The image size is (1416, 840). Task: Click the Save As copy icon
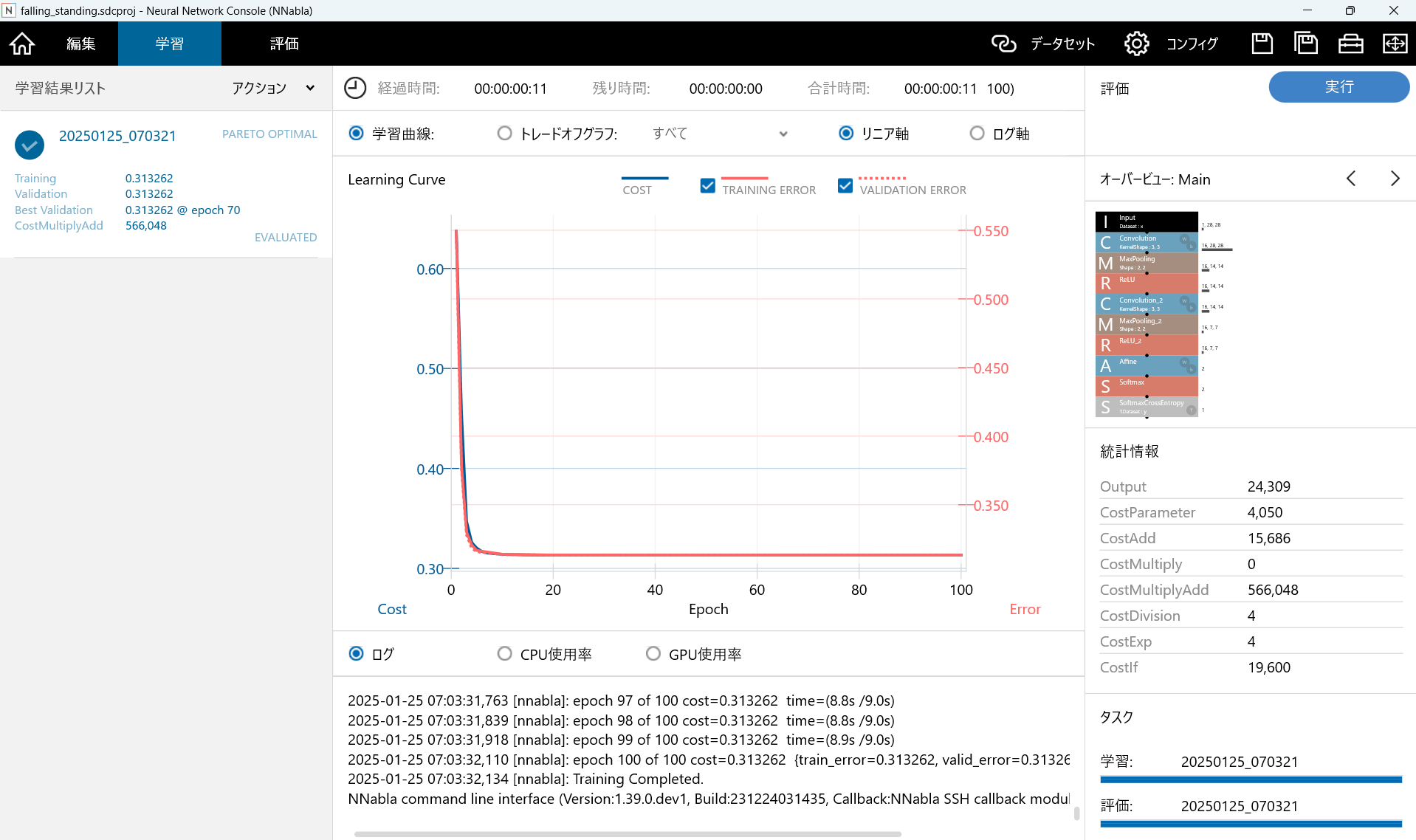coord(1306,44)
